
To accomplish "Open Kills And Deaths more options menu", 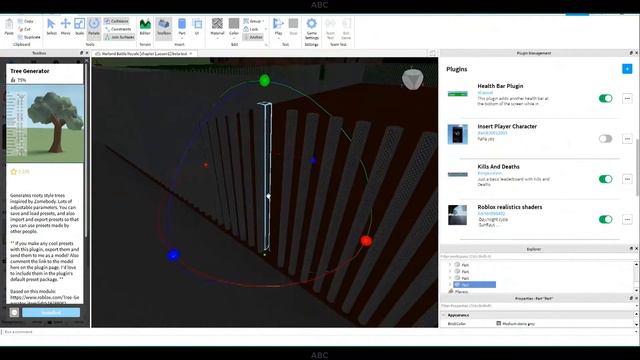I will point(627,179).
